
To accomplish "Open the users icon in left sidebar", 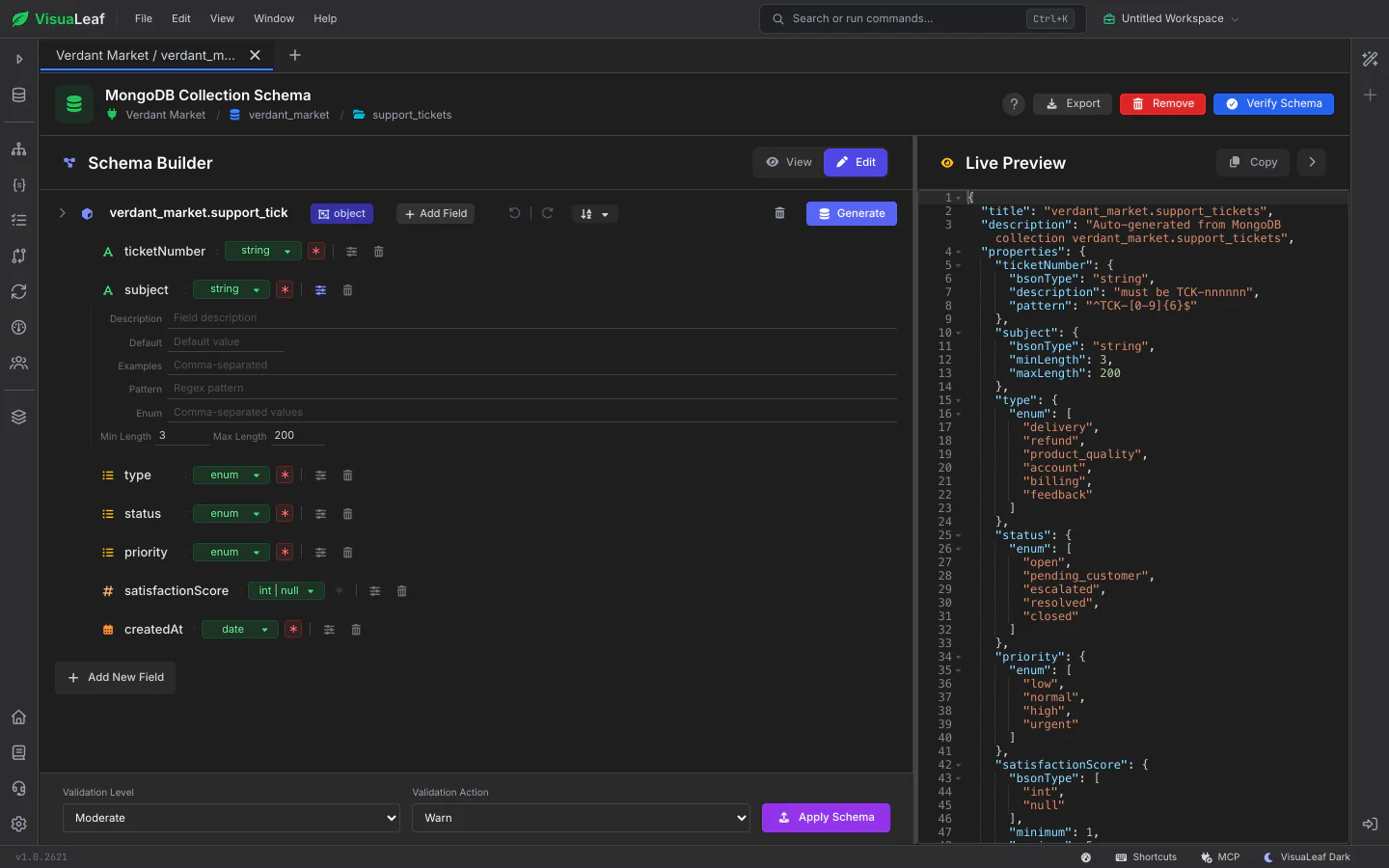I will 18,363.
